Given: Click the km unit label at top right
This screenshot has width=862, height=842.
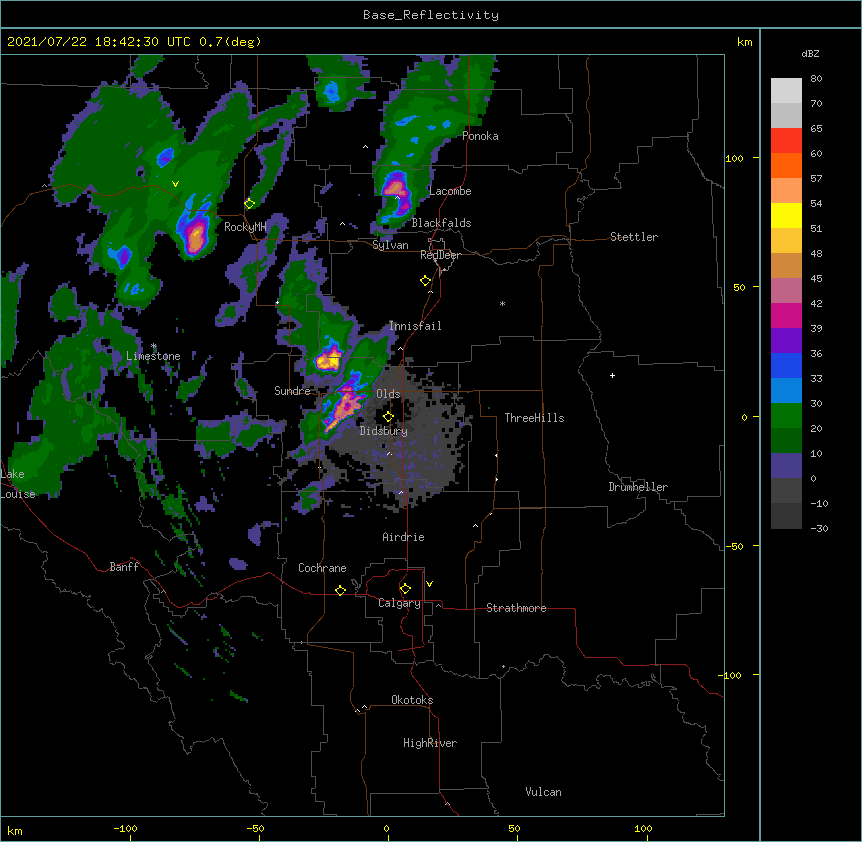Looking at the screenshot, I should point(744,42).
